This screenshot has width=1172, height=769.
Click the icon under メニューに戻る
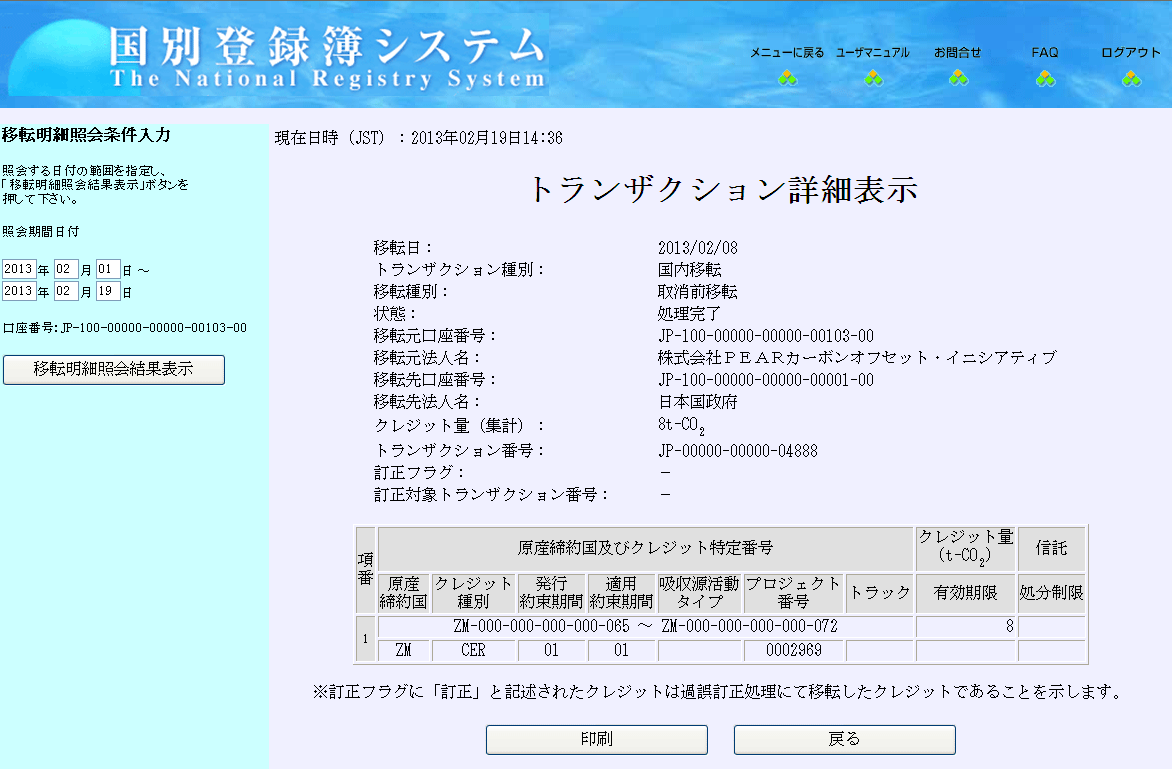coord(787,78)
